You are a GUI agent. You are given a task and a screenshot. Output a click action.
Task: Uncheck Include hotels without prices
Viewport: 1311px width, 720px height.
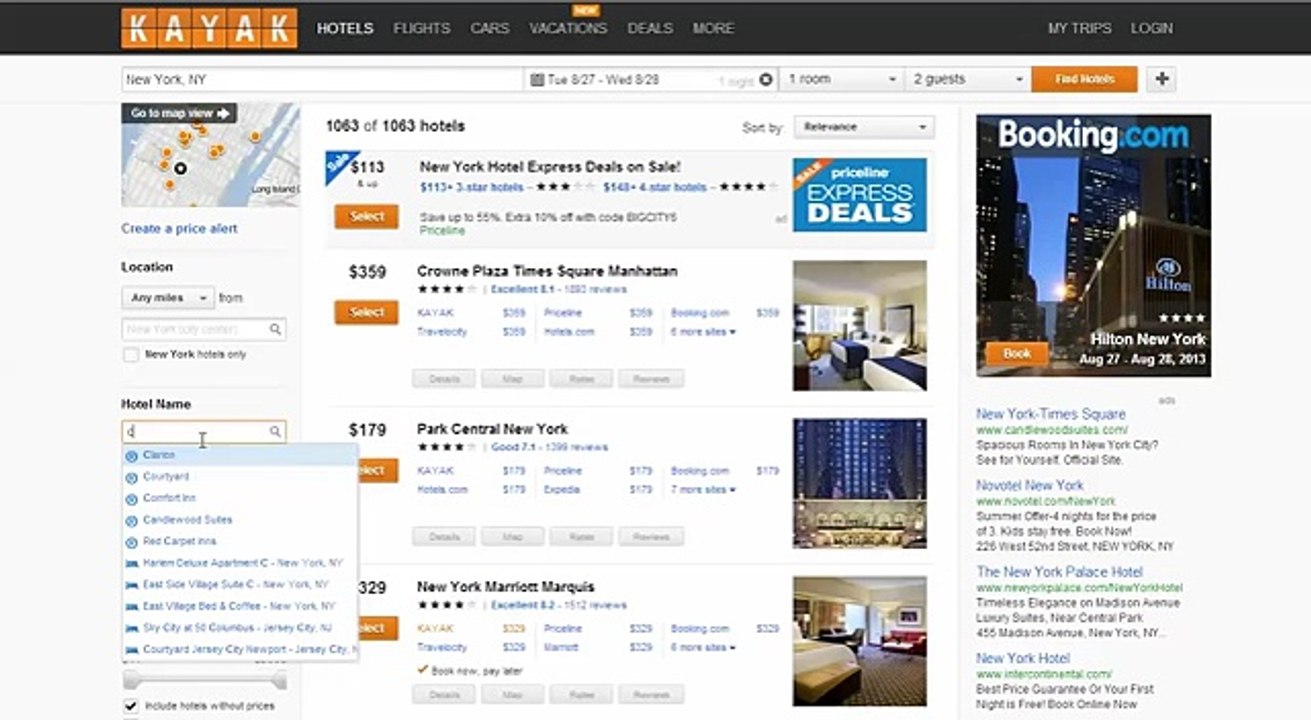click(130, 706)
